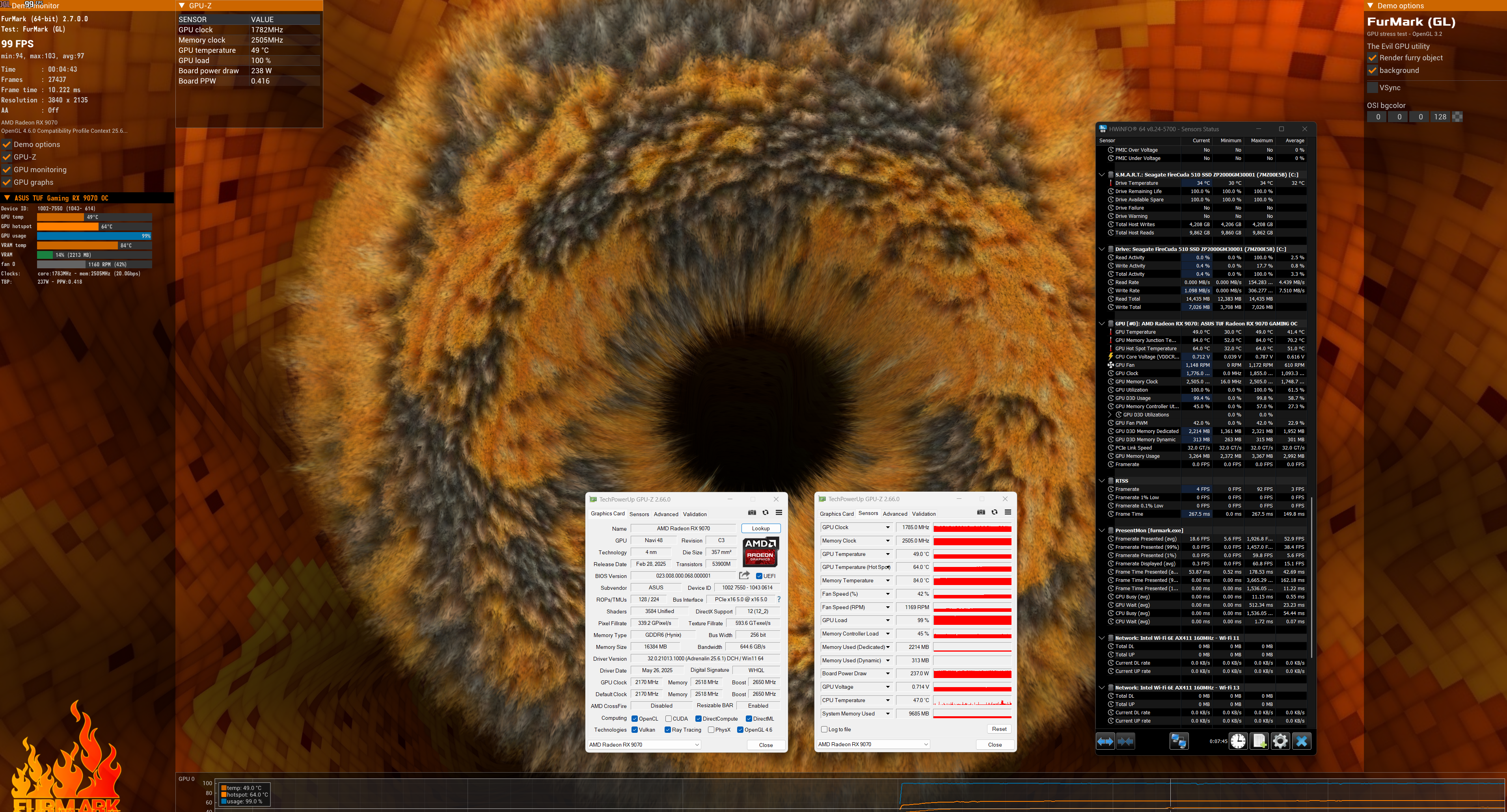
Task: Take screenshot in GPU-Z Graphics Card window
Action: (x=752, y=513)
